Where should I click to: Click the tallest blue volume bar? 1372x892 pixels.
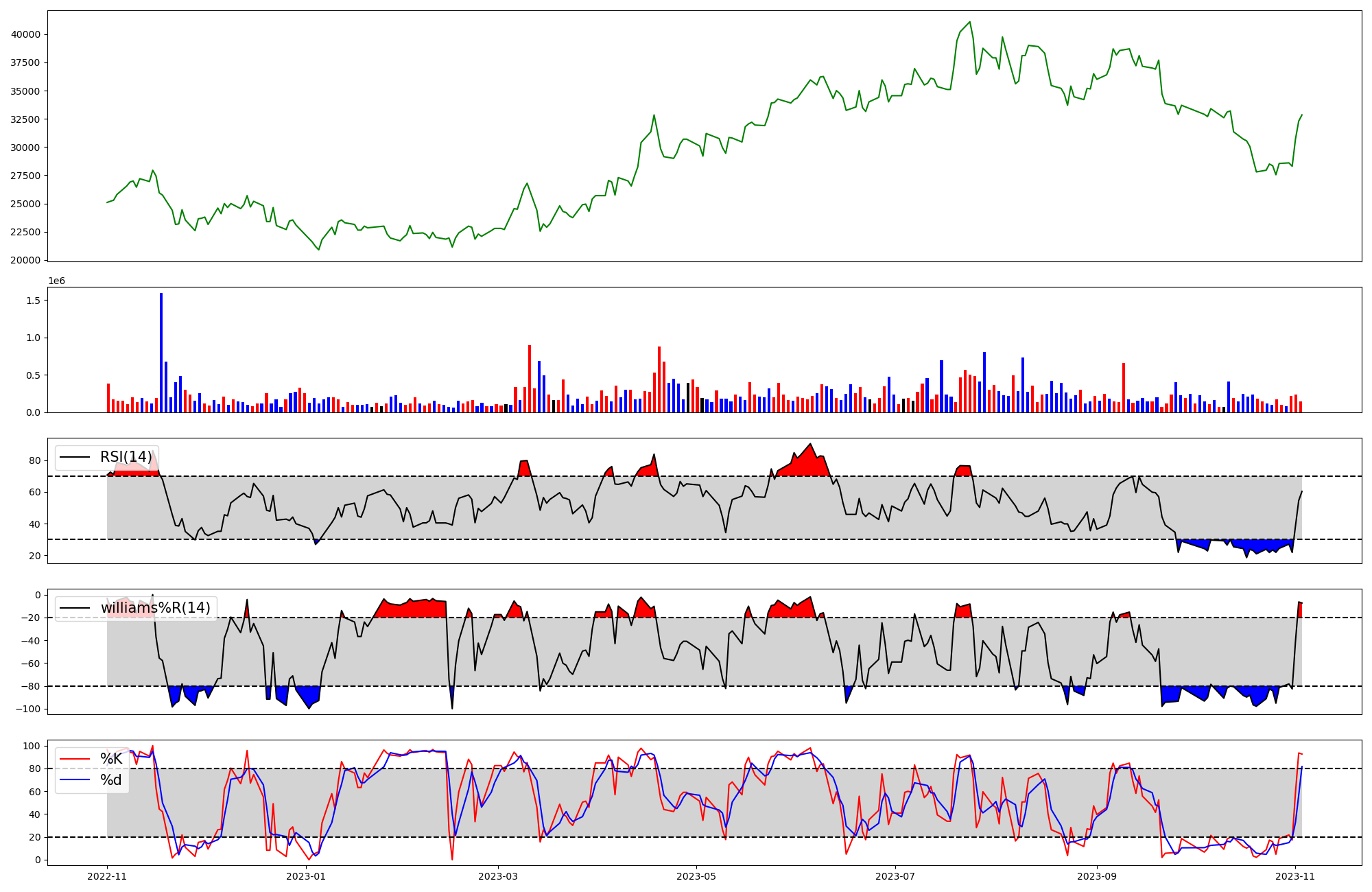161,353
